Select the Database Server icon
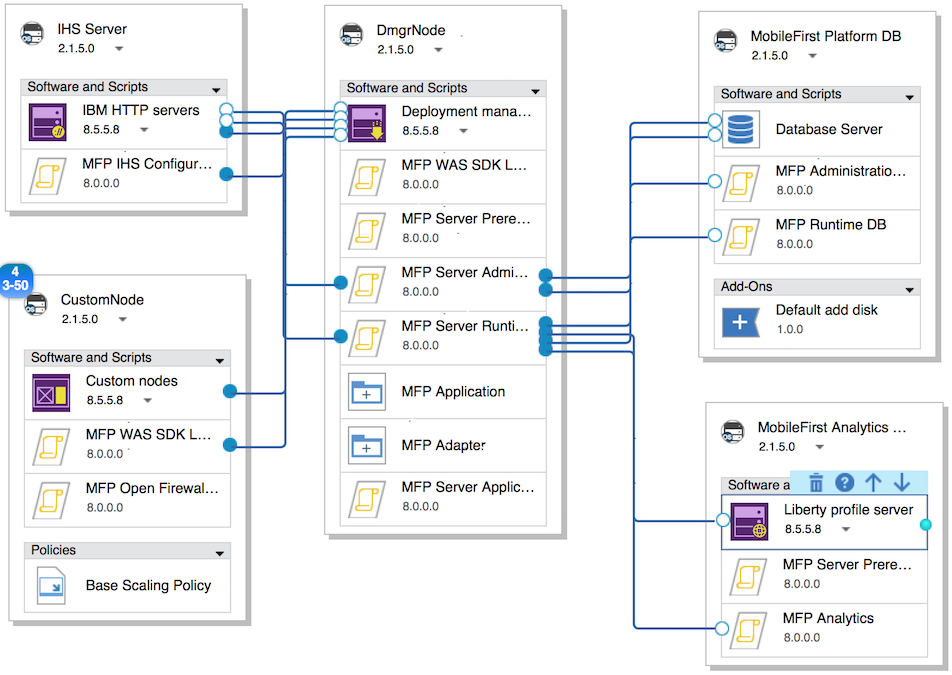This screenshot has width=952, height=675. [x=741, y=129]
